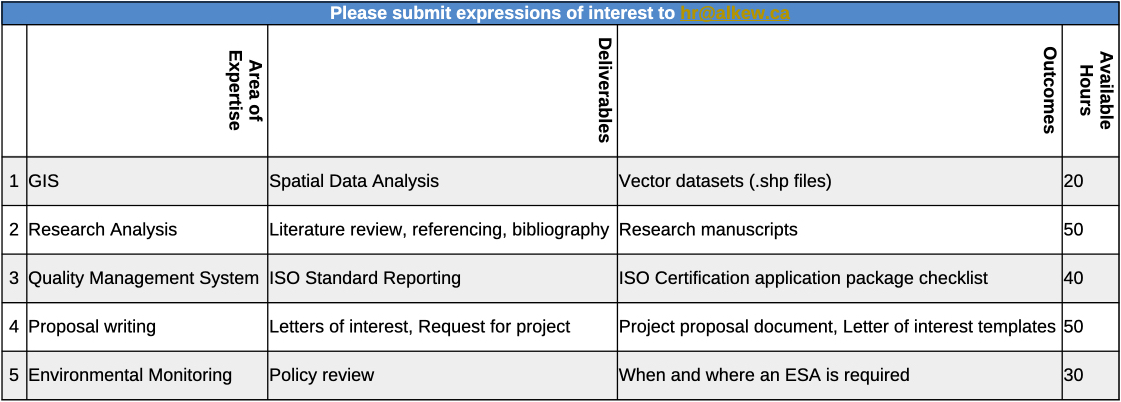Viewport: 1121px width, 402px height.
Task: Click the Environmental Monitoring cell
Action: click(147, 375)
